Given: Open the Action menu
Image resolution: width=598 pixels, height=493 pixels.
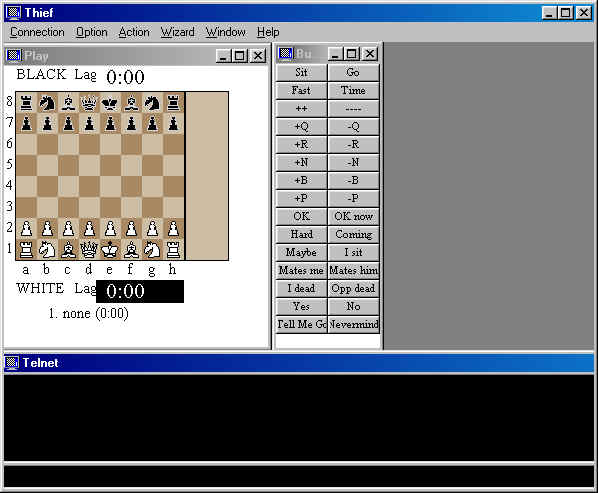Looking at the screenshot, I should [134, 32].
